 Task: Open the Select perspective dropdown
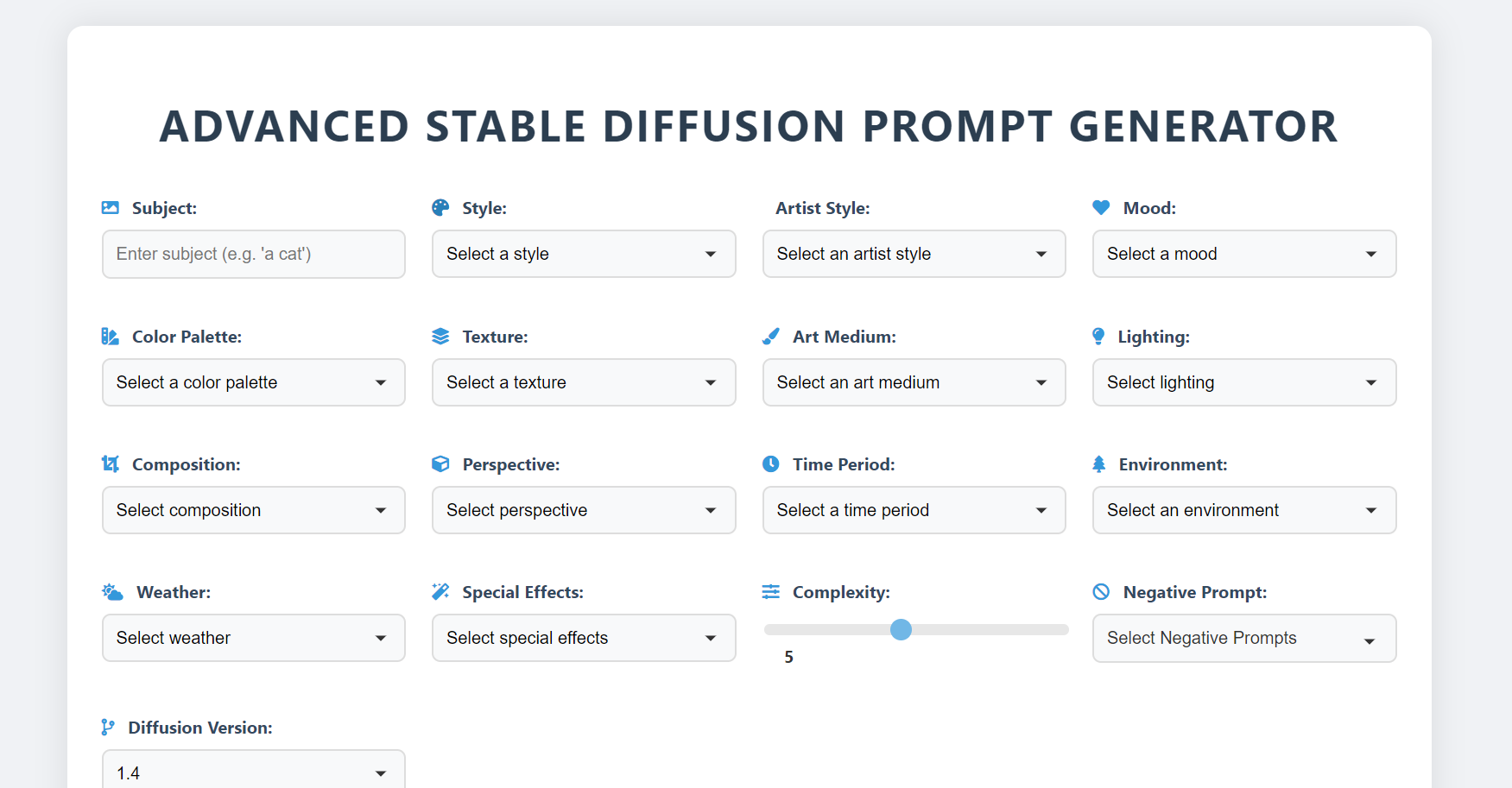[584, 510]
